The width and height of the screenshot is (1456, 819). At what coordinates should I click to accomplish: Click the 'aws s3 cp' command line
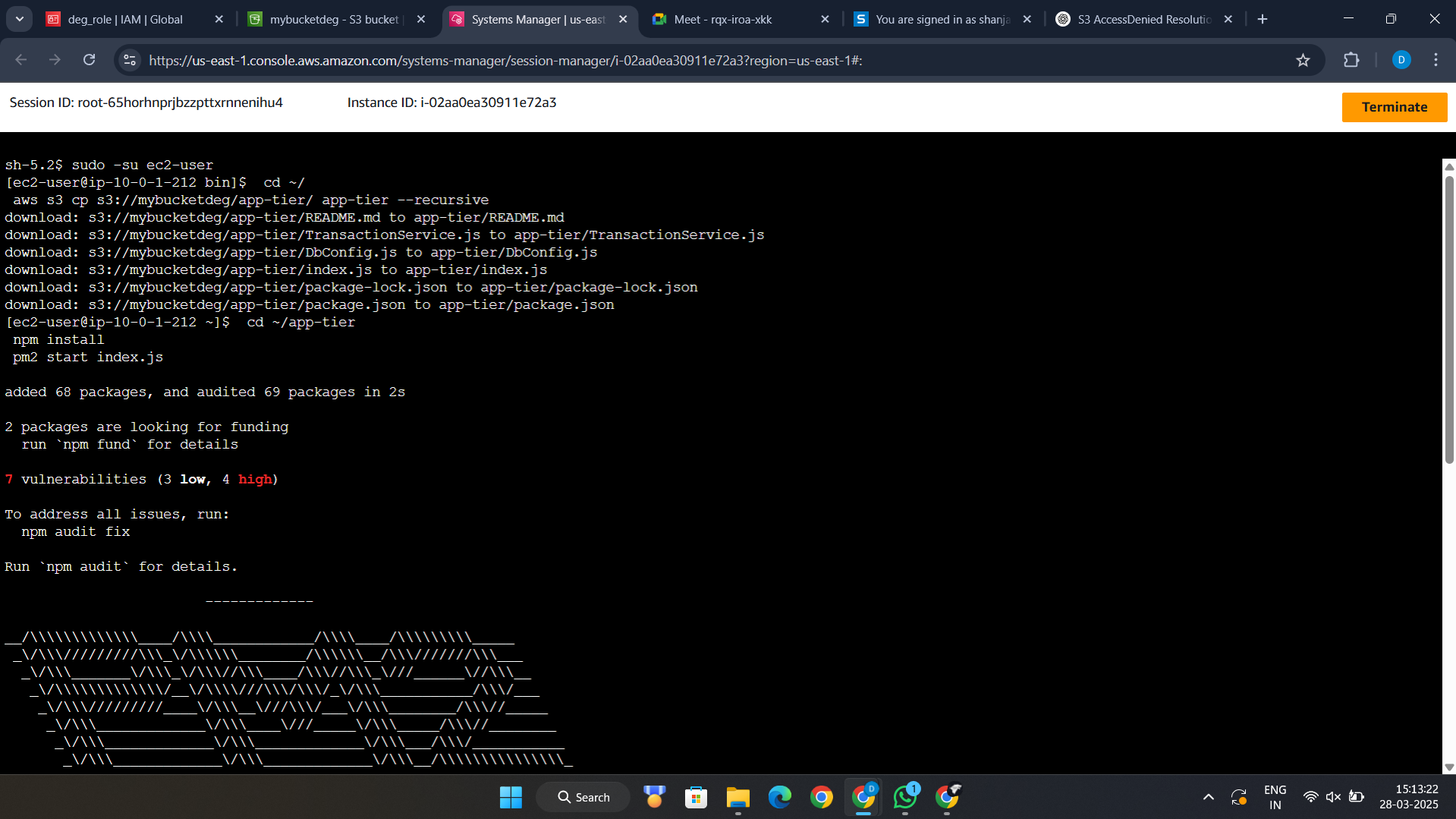point(250,200)
